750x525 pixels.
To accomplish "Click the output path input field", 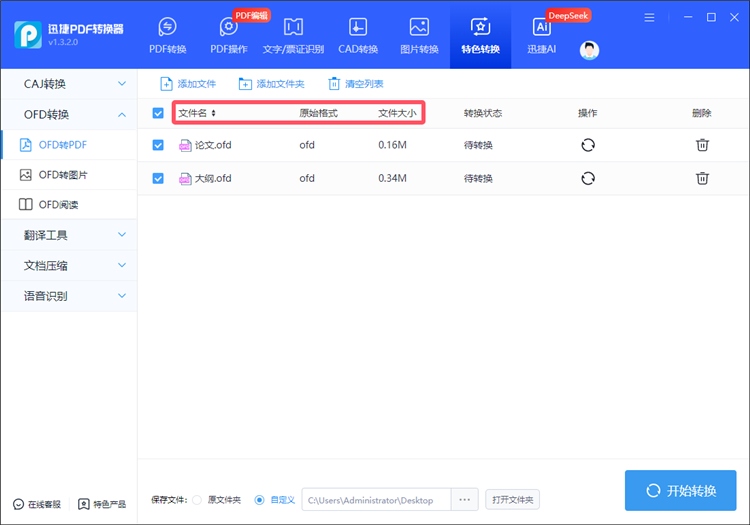I will click(376, 500).
